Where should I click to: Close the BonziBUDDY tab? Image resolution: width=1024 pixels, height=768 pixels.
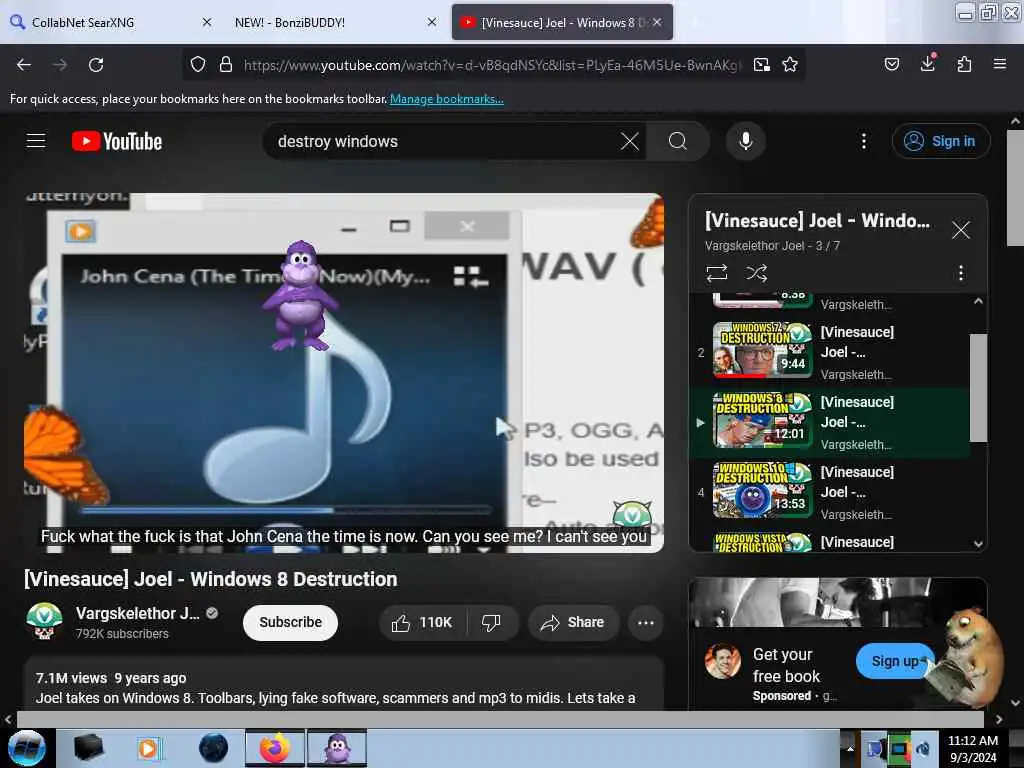[x=432, y=22]
